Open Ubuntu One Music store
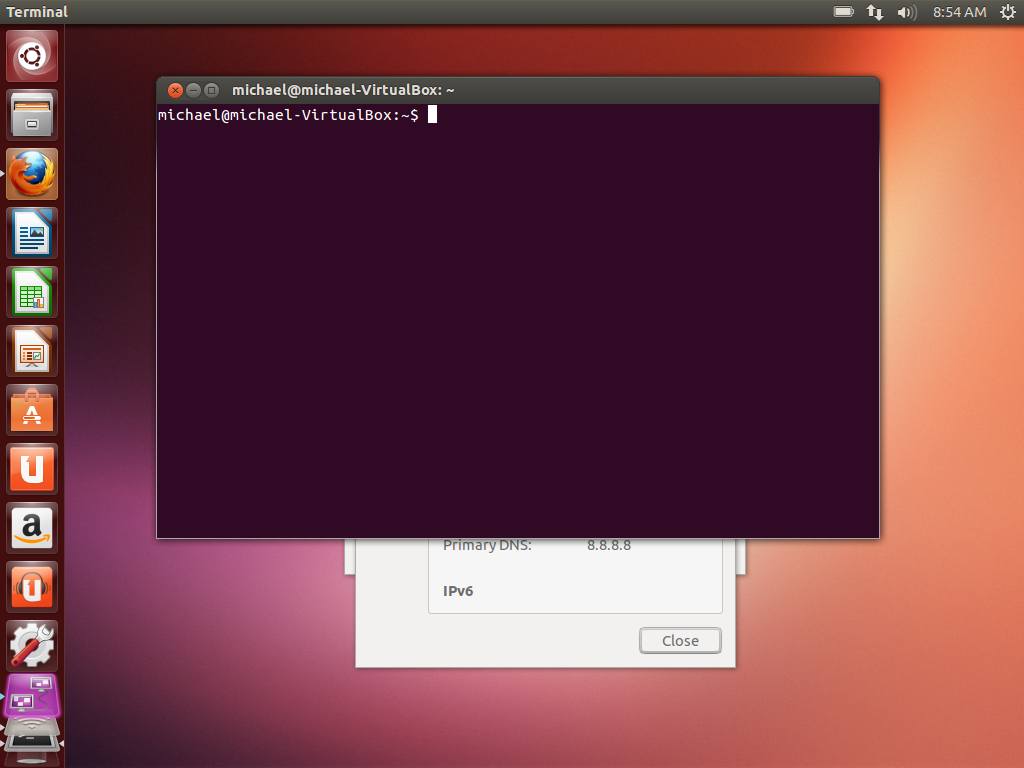This screenshot has width=1024, height=768. [x=32, y=587]
